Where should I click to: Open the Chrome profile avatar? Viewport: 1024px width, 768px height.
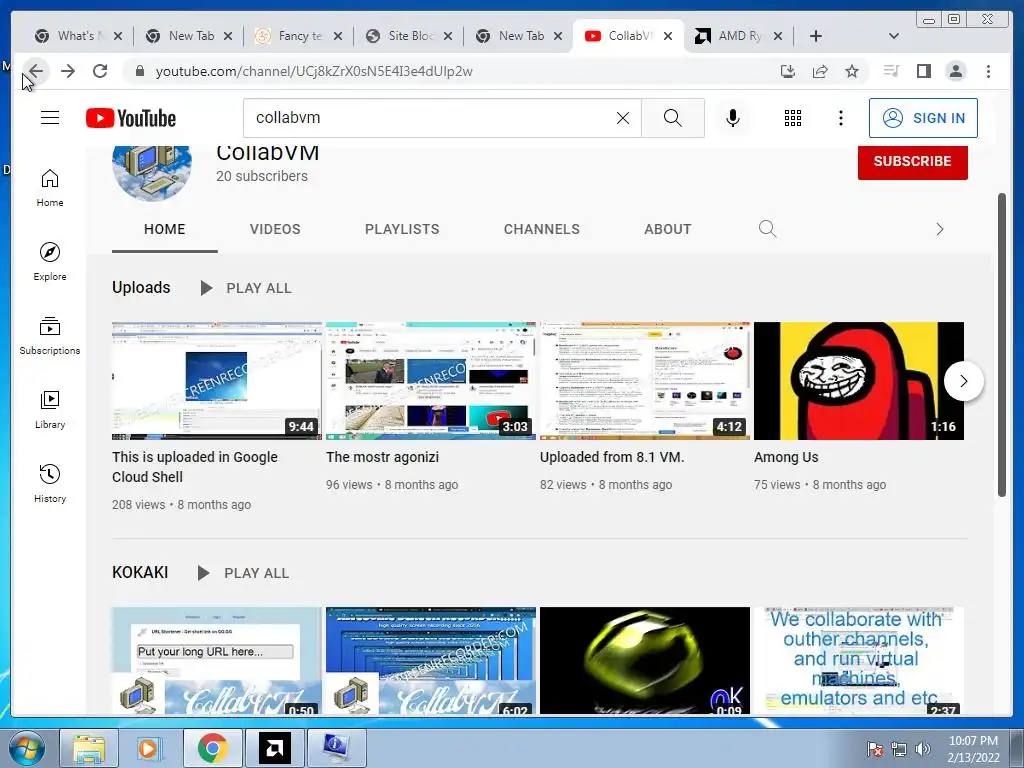tap(955, 71)
